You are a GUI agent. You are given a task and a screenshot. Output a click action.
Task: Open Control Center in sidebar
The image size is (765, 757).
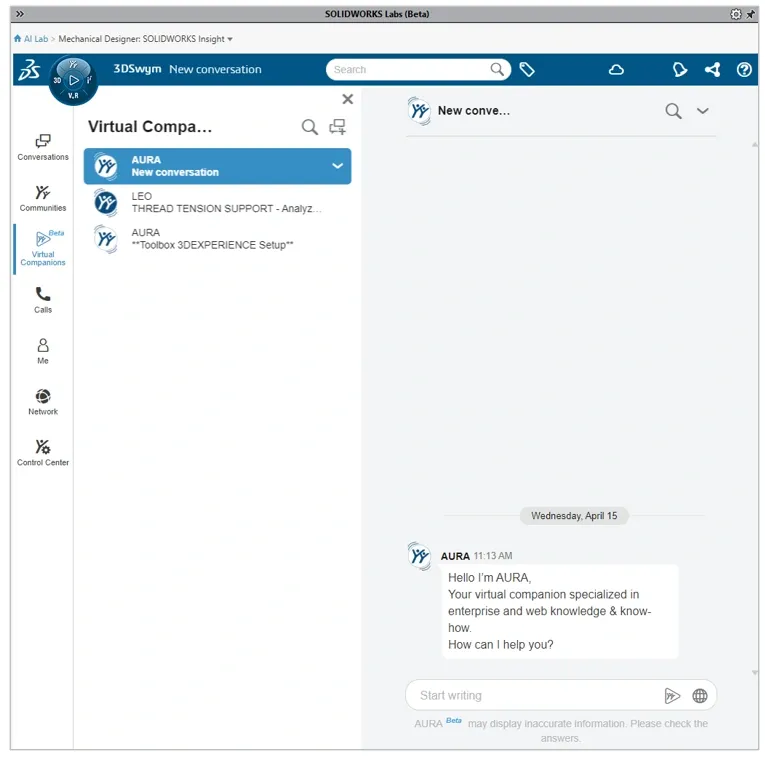pyautogui.click(x=43, y=453)
